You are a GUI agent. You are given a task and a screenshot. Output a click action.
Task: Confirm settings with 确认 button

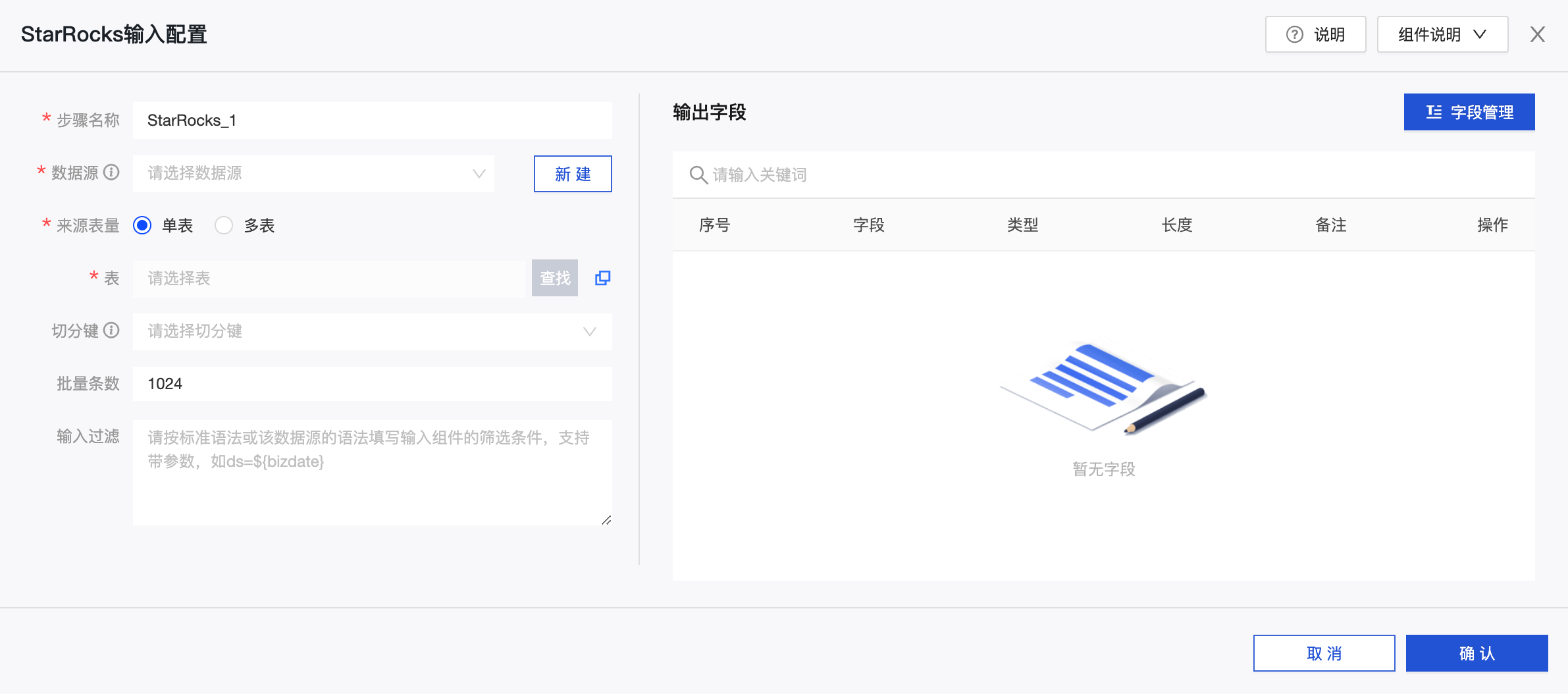point(1477,653)
